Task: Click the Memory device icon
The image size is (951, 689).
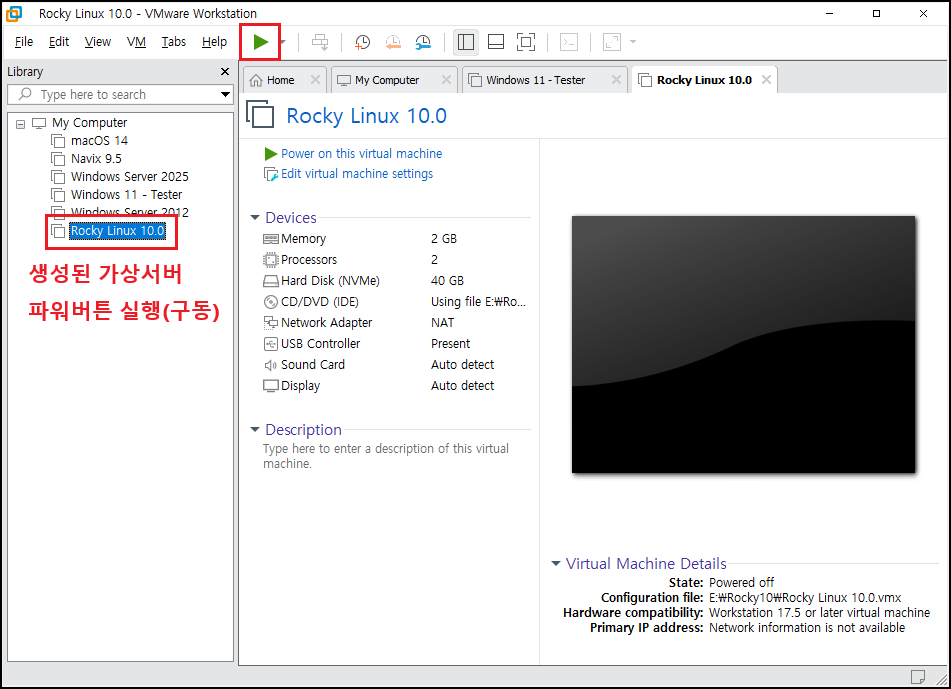Action: [271, 239]
